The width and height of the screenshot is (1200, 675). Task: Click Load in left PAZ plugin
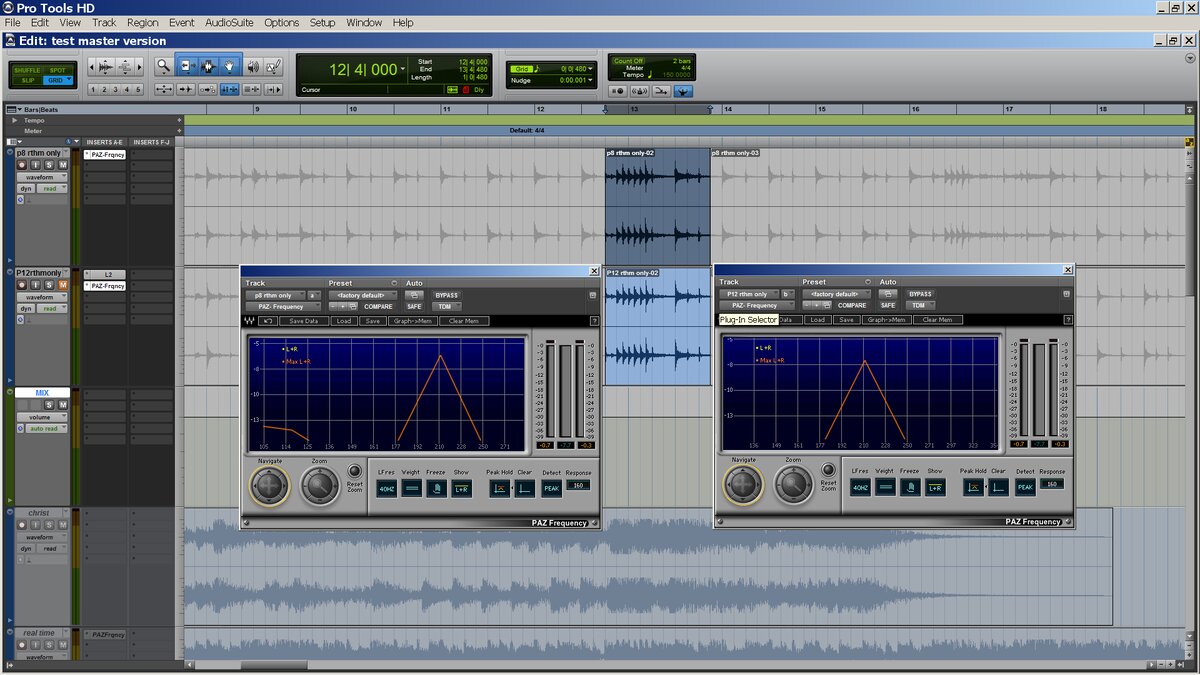344,321
